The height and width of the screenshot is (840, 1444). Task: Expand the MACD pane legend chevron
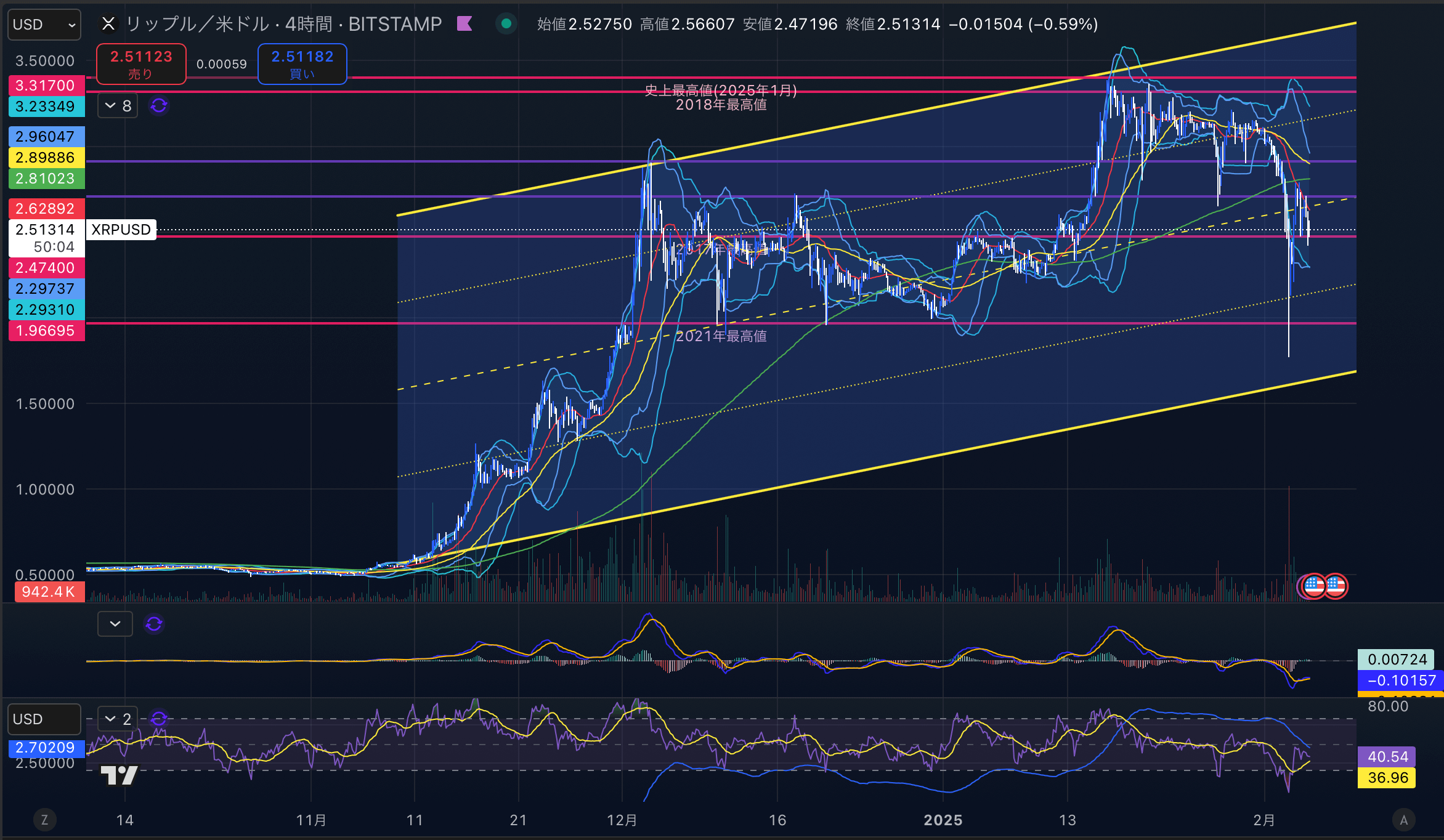[x=115, y=624]
